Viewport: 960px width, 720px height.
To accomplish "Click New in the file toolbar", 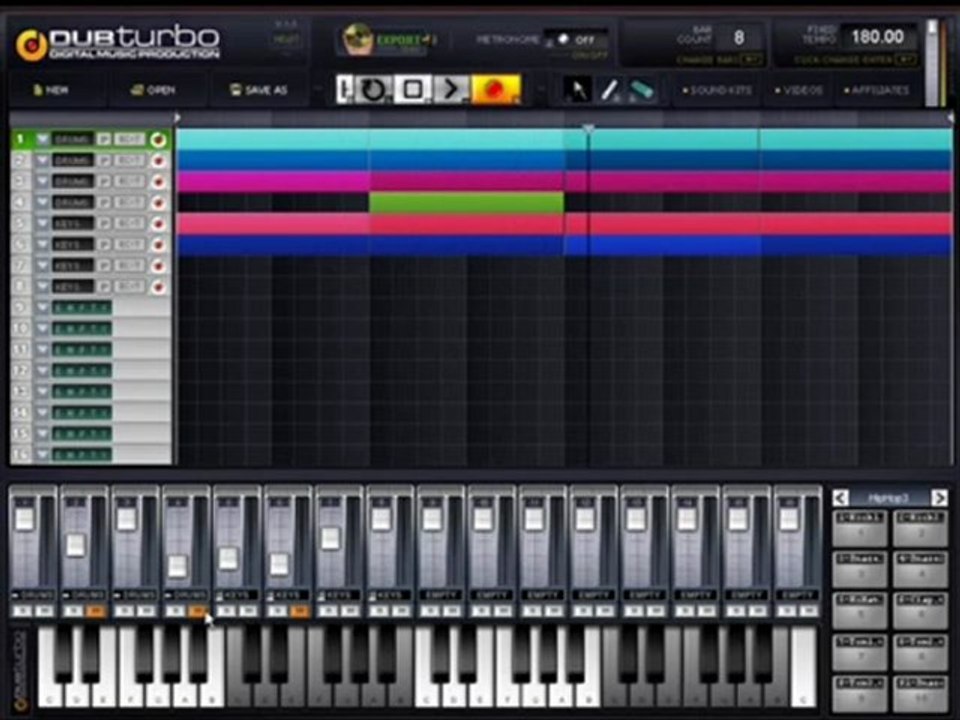I will [51, 90].
